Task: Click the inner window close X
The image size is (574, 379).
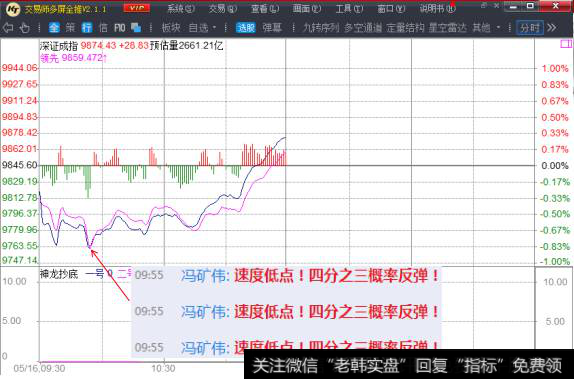Action: click(x=497, y=5)
